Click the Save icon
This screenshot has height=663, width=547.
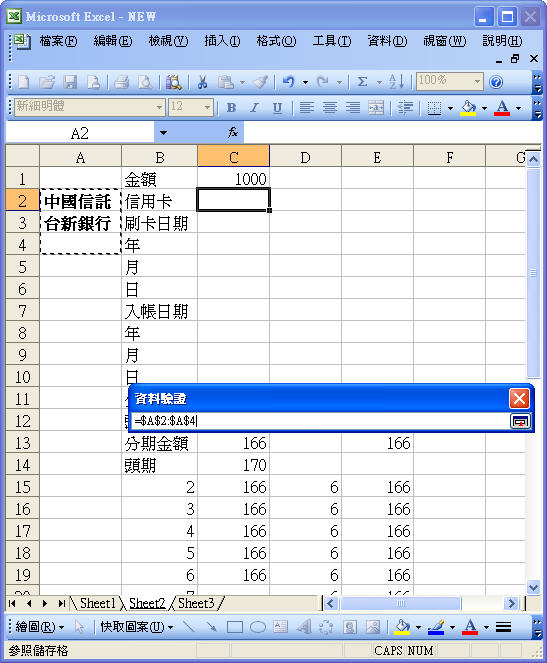point(70,82)
